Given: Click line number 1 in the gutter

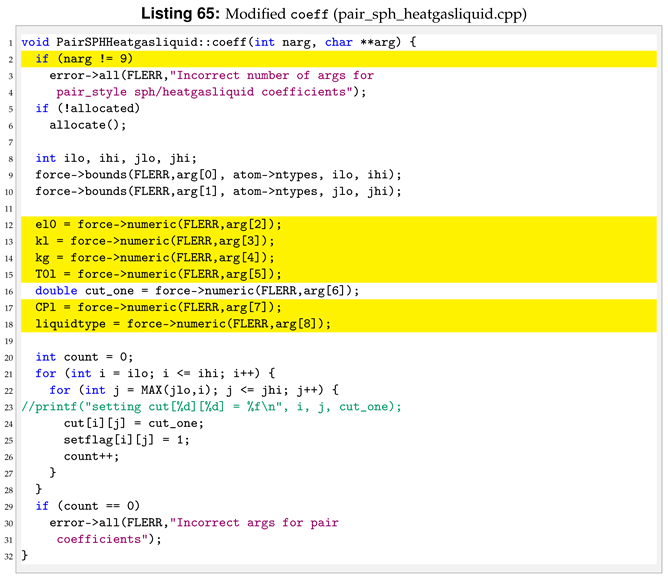Looking at the screenshot, I should (11, 43).
